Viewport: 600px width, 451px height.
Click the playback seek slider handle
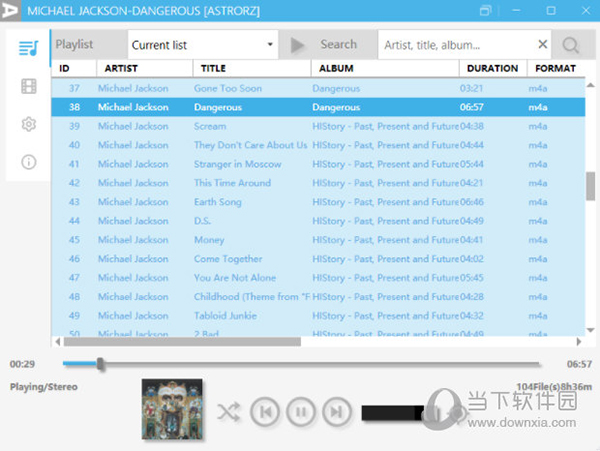[100, 364]
